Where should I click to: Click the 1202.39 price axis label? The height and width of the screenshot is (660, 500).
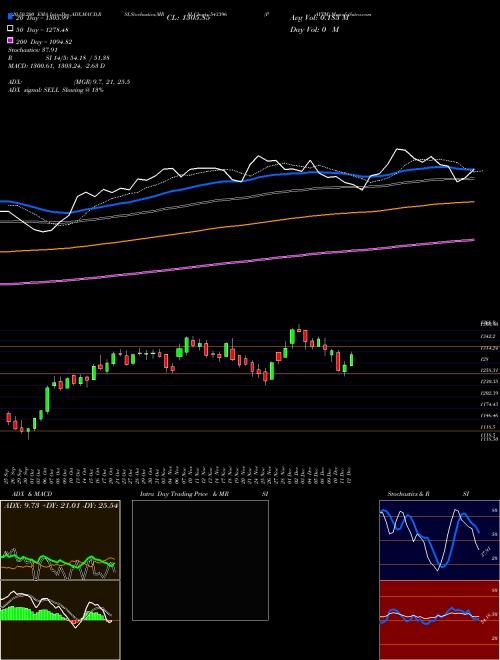coord(489,393)
